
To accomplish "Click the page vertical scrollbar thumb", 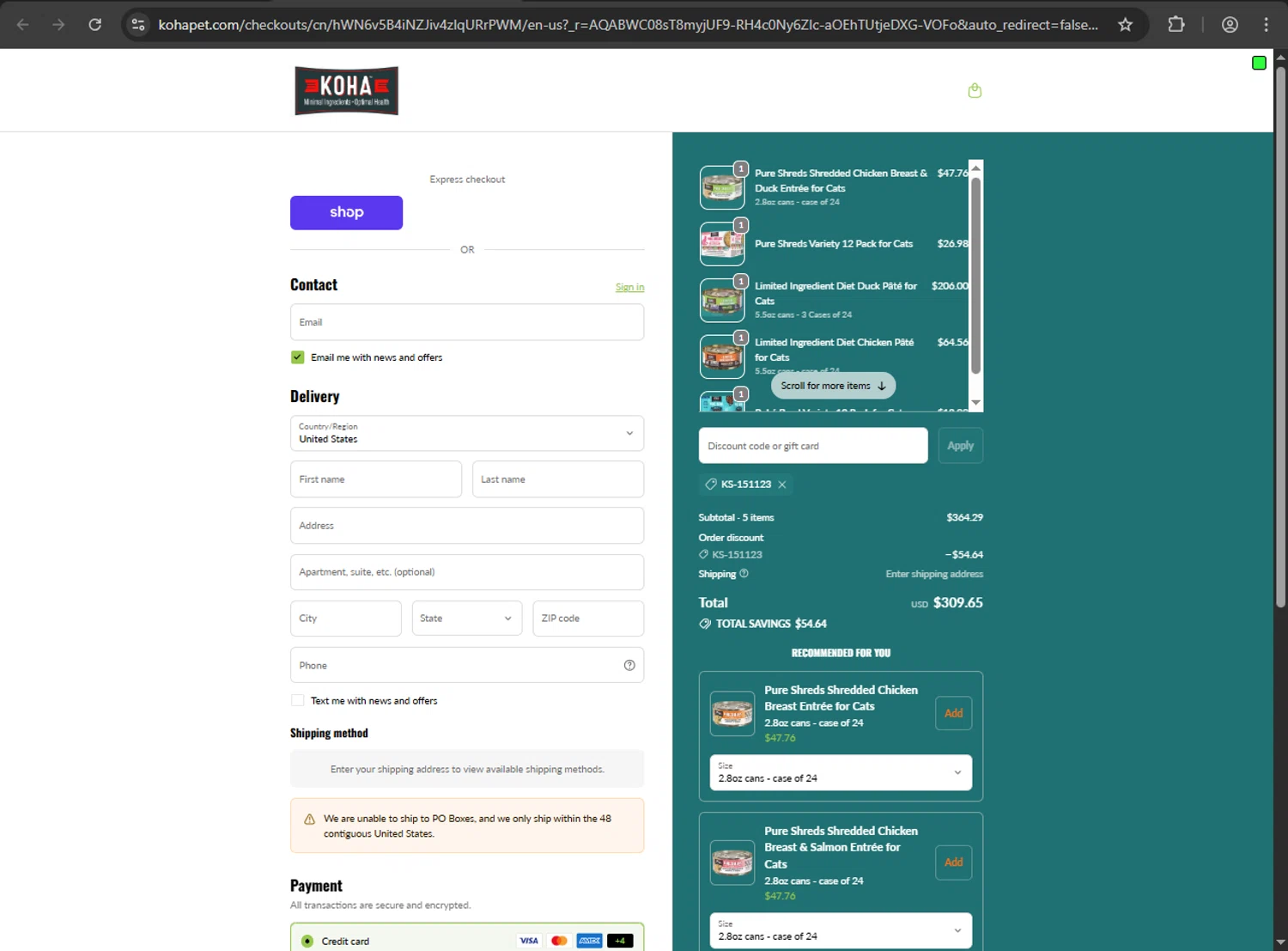I will 1280,337.
